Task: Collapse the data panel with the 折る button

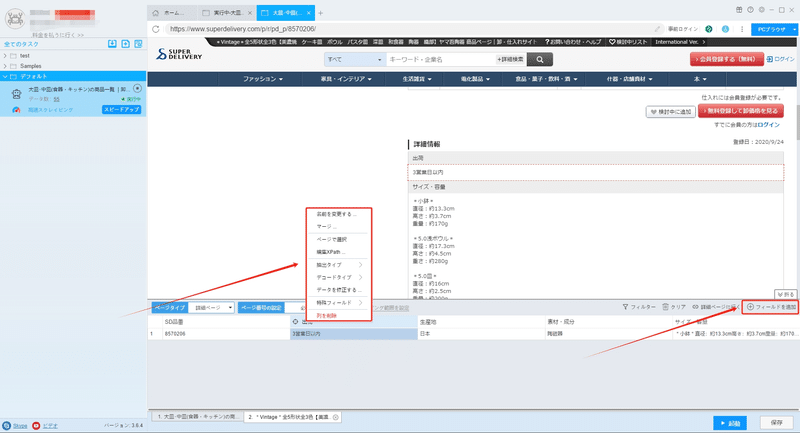Action: click(x=785, y=295)
